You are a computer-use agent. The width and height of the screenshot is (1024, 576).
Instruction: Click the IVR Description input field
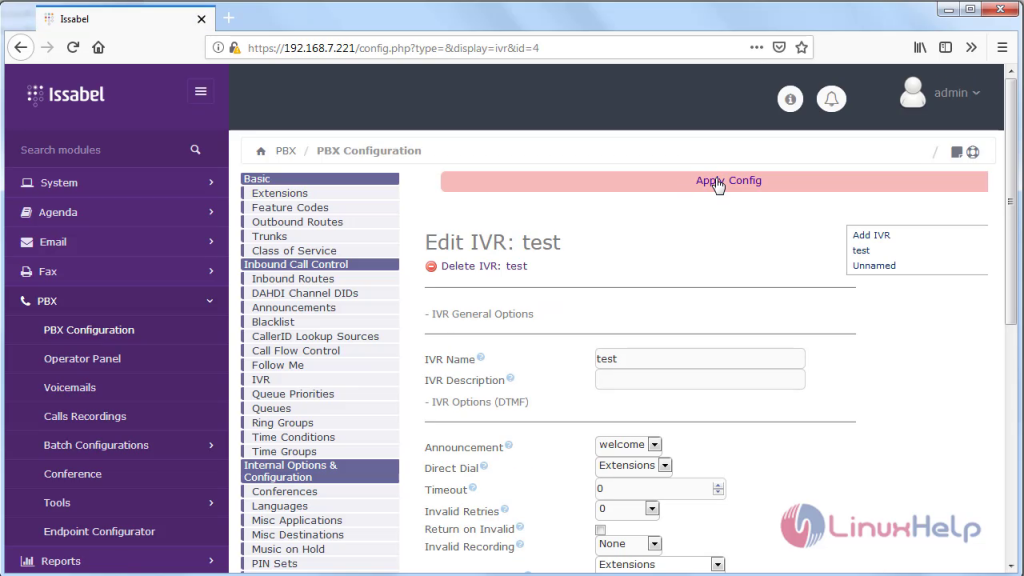[700, 379]
